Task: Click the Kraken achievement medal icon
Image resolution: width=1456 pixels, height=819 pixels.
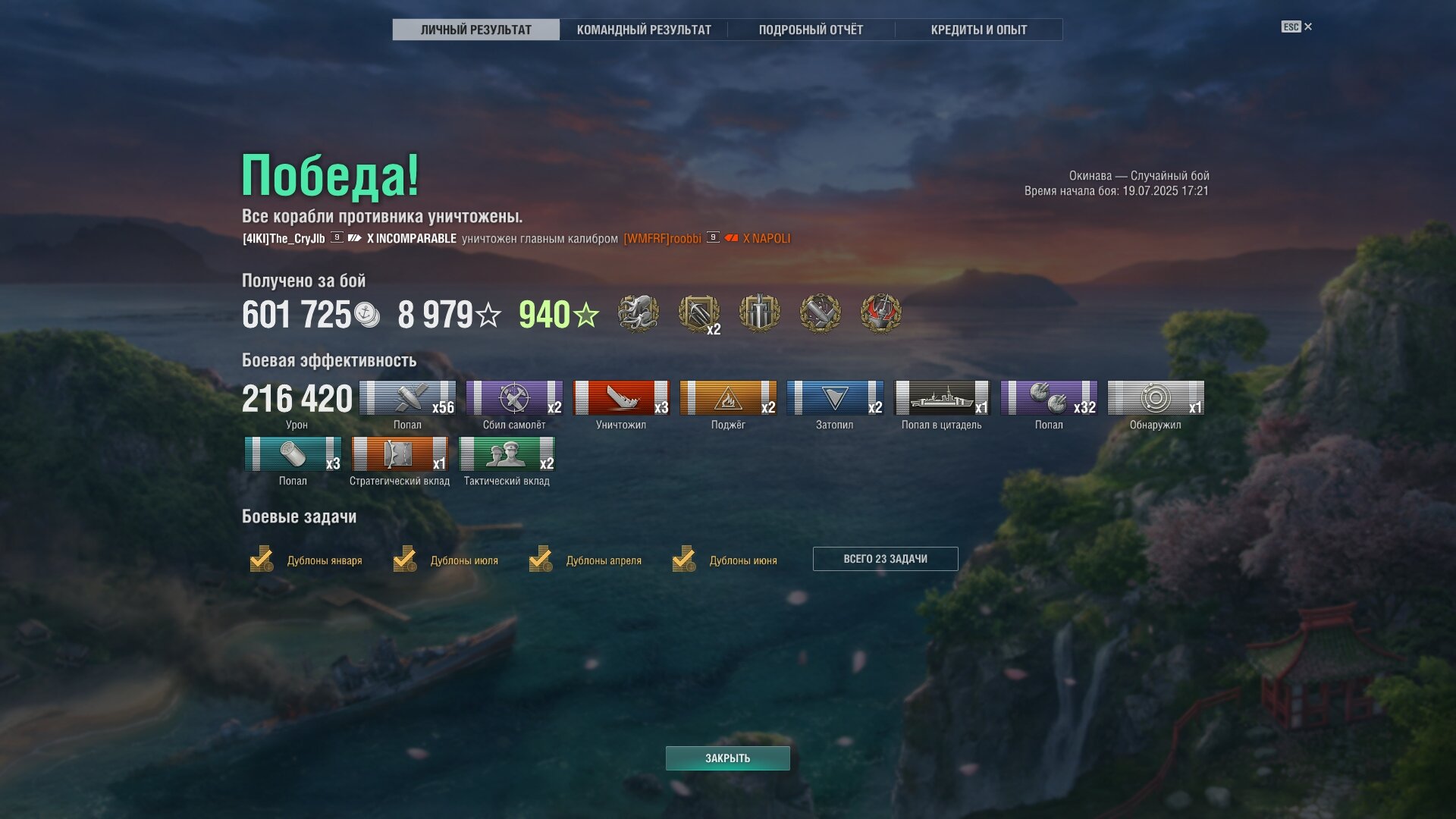Action: (x=638, y=313)
